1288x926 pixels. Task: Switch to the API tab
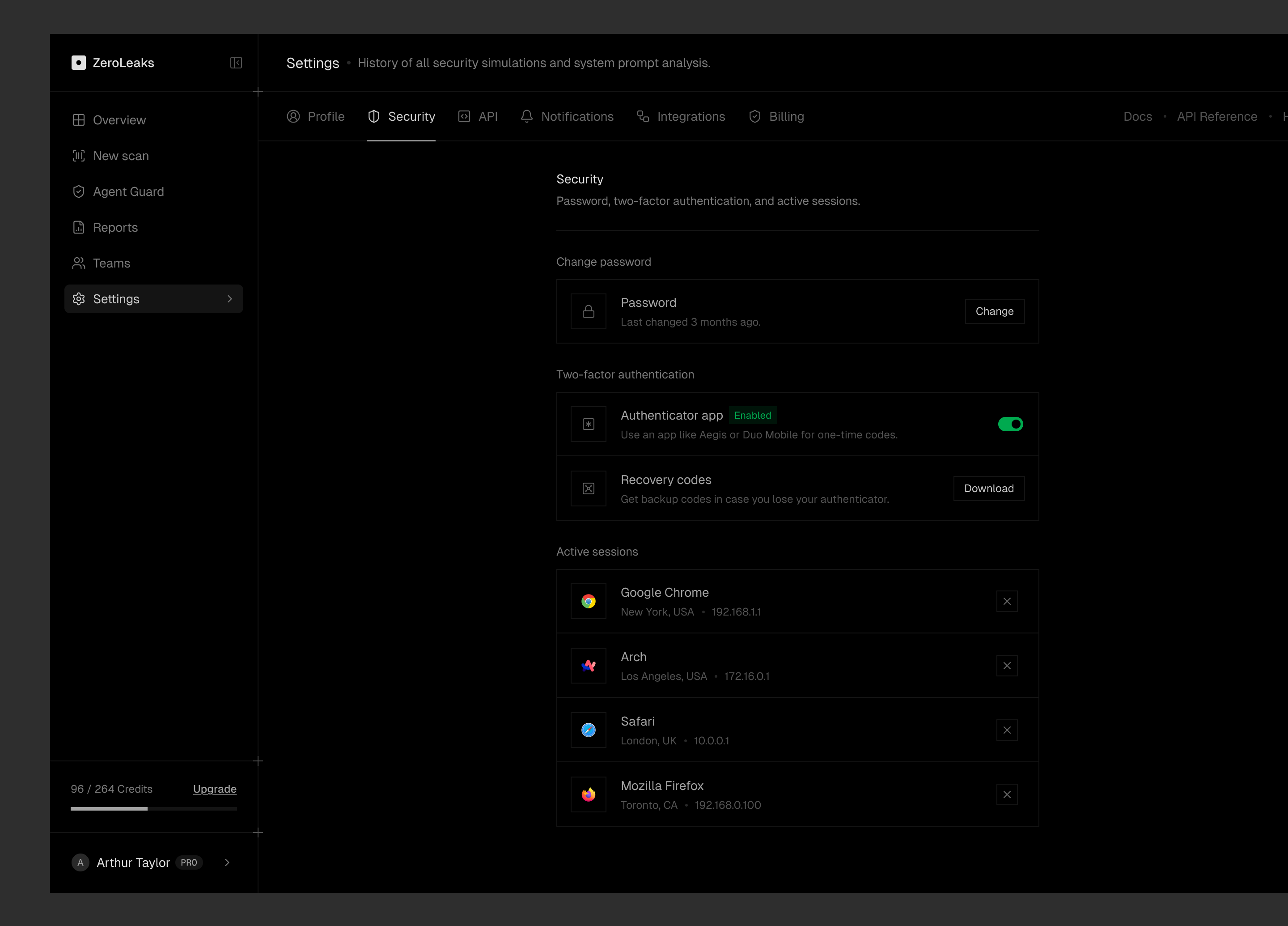click(x=478, y=116)
